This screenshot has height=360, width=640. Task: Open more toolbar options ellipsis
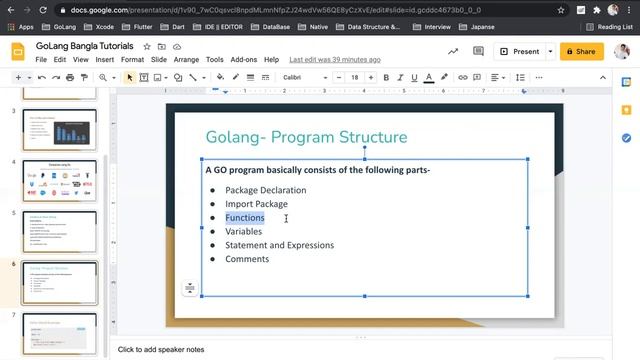539,78
